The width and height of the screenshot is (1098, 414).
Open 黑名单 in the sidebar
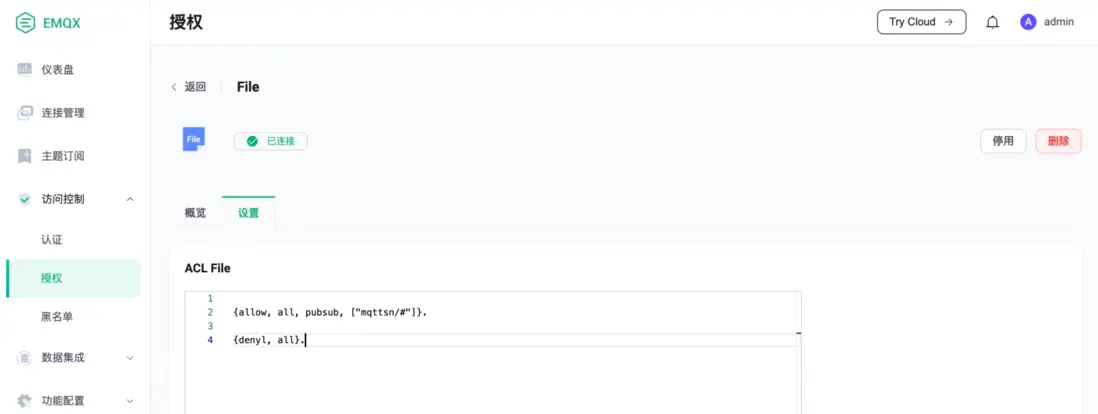(57, 317)
